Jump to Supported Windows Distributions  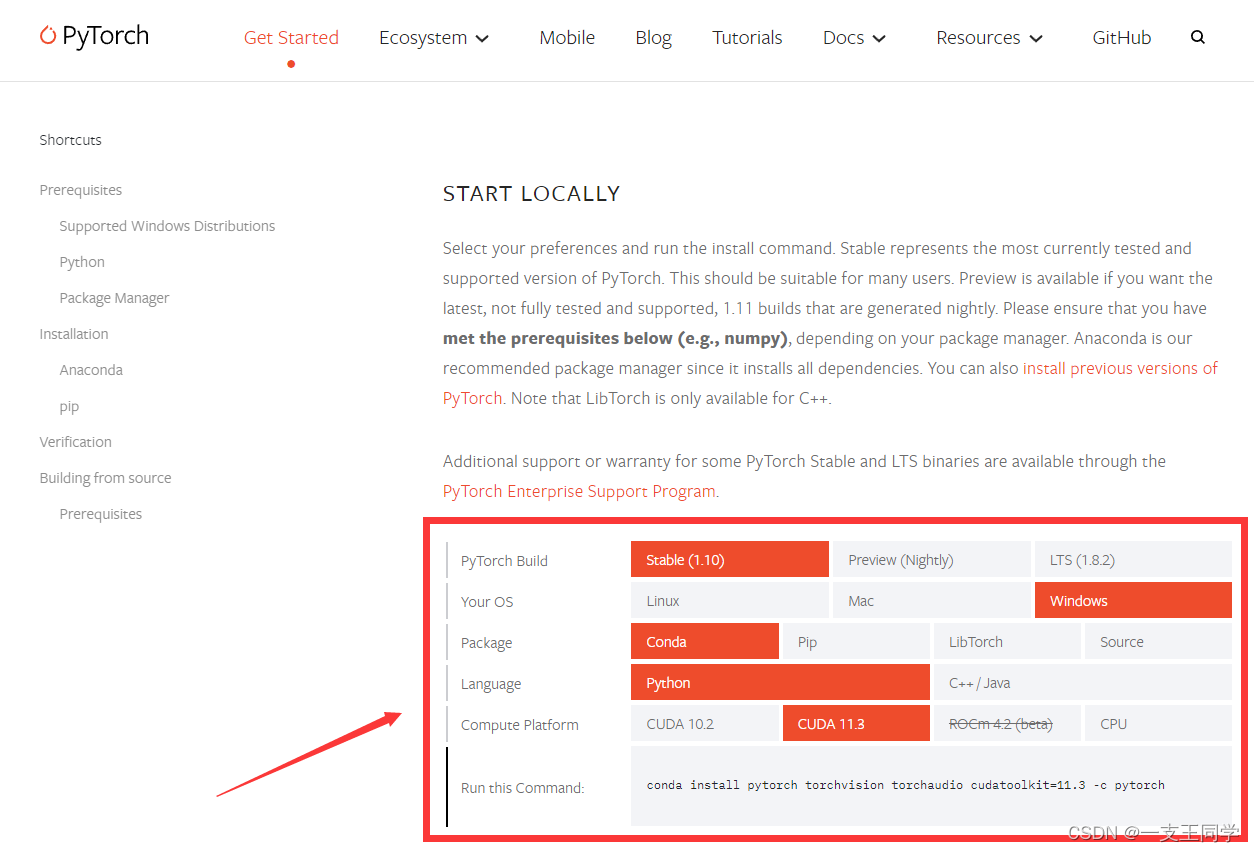(x=167, y=226)
